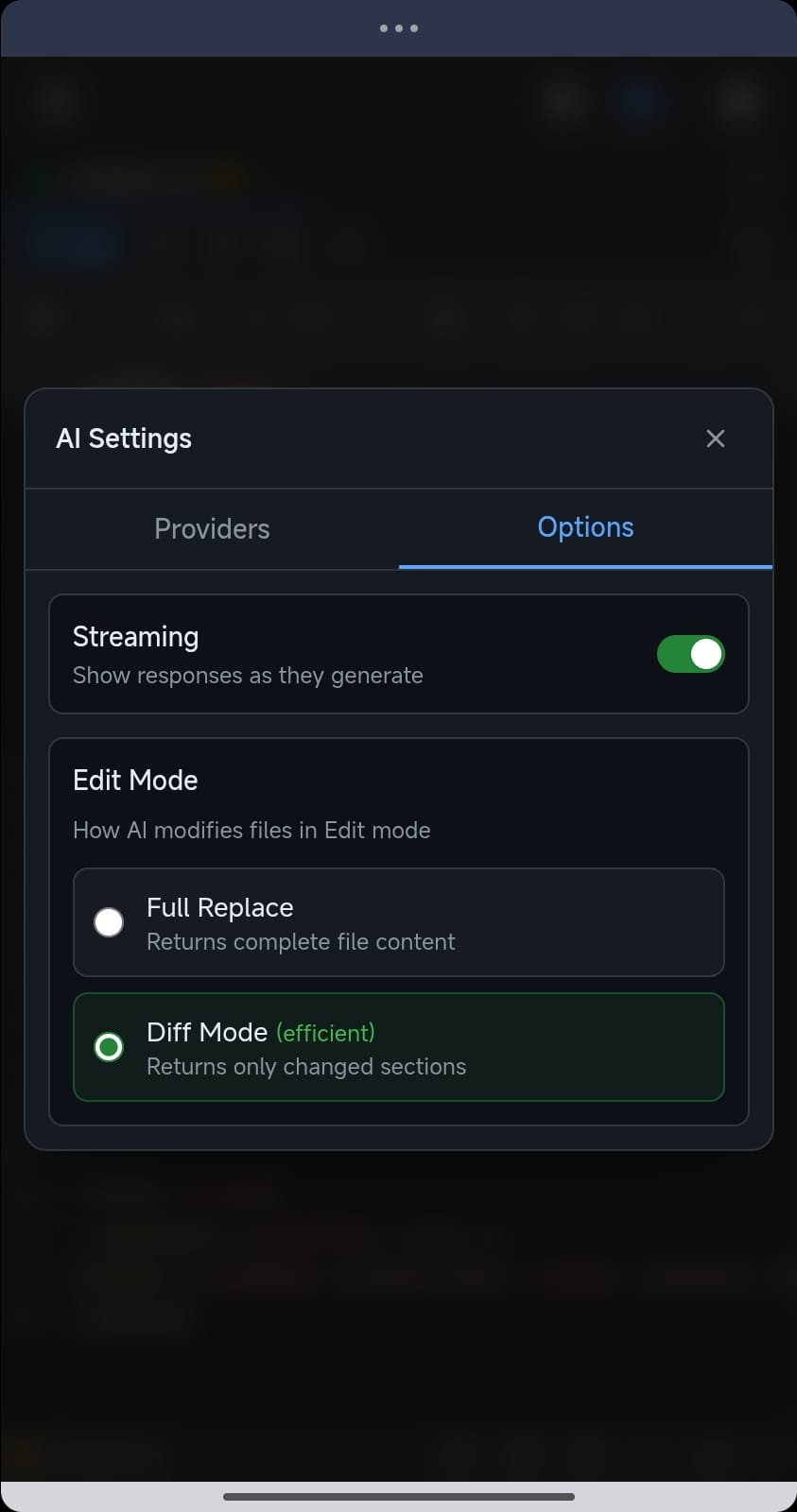Click "How AI modifies files" description
This screenshot has width=797, height=1512.
[251, 831]
